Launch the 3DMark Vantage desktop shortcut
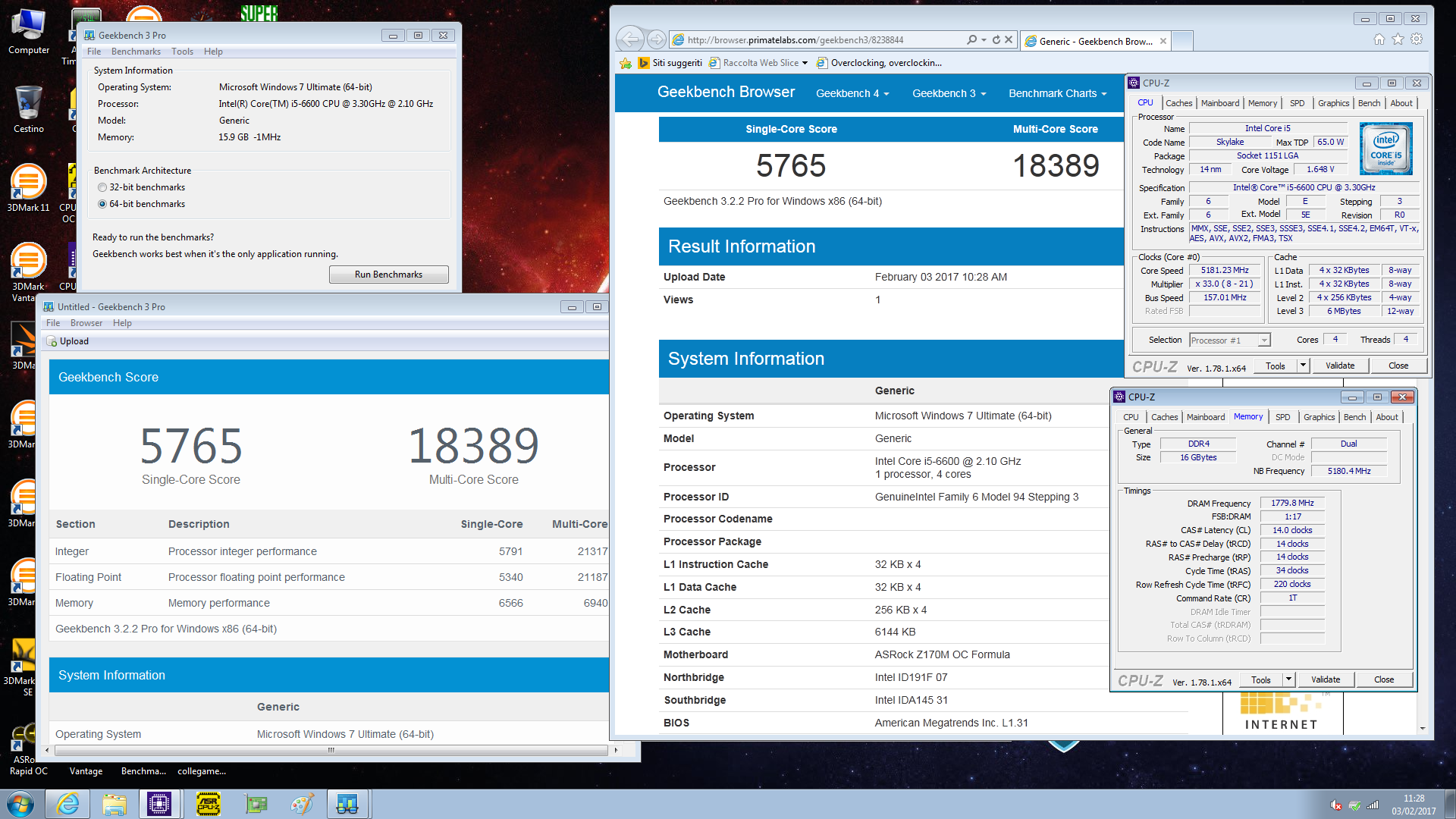 point(28,271)
